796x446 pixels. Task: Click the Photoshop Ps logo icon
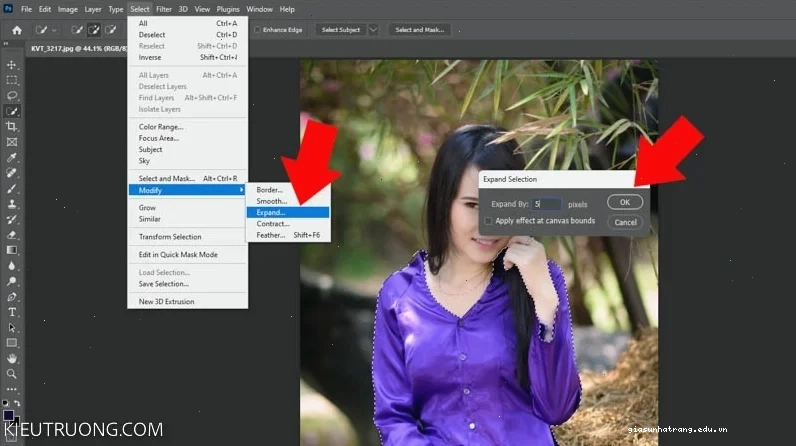click(8, 9)
